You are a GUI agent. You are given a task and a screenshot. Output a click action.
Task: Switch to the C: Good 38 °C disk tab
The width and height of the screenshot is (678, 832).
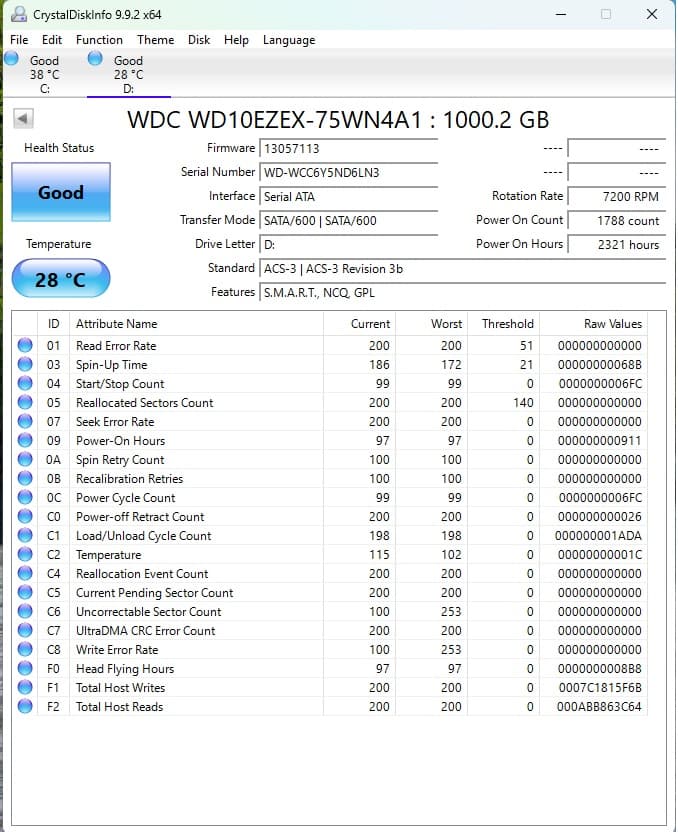point(45,73)
